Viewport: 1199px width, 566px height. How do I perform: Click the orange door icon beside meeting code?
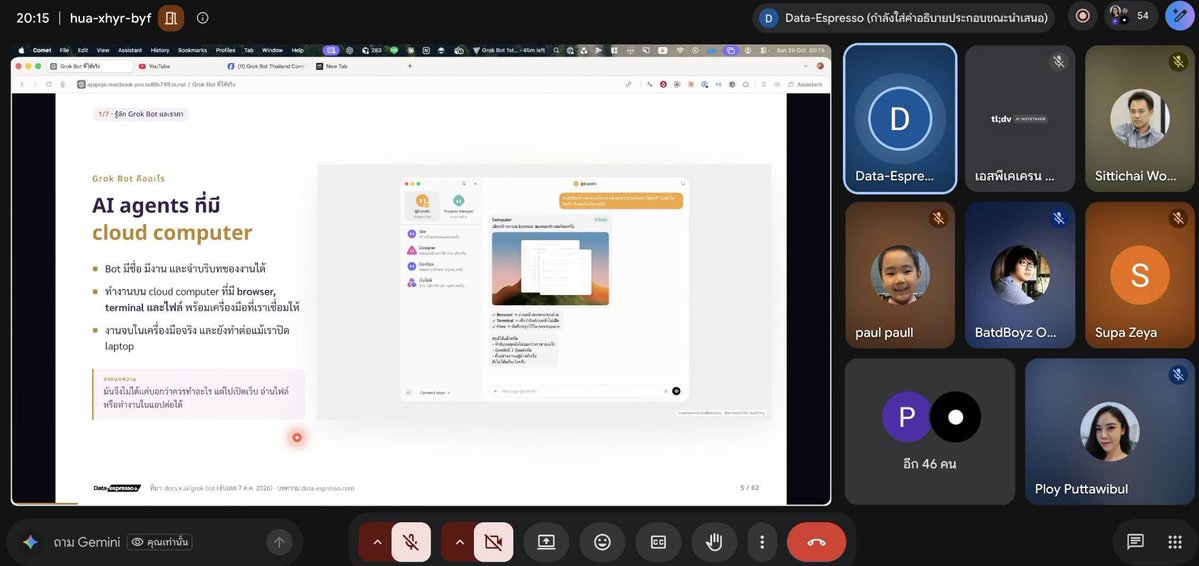pos(171,18)
